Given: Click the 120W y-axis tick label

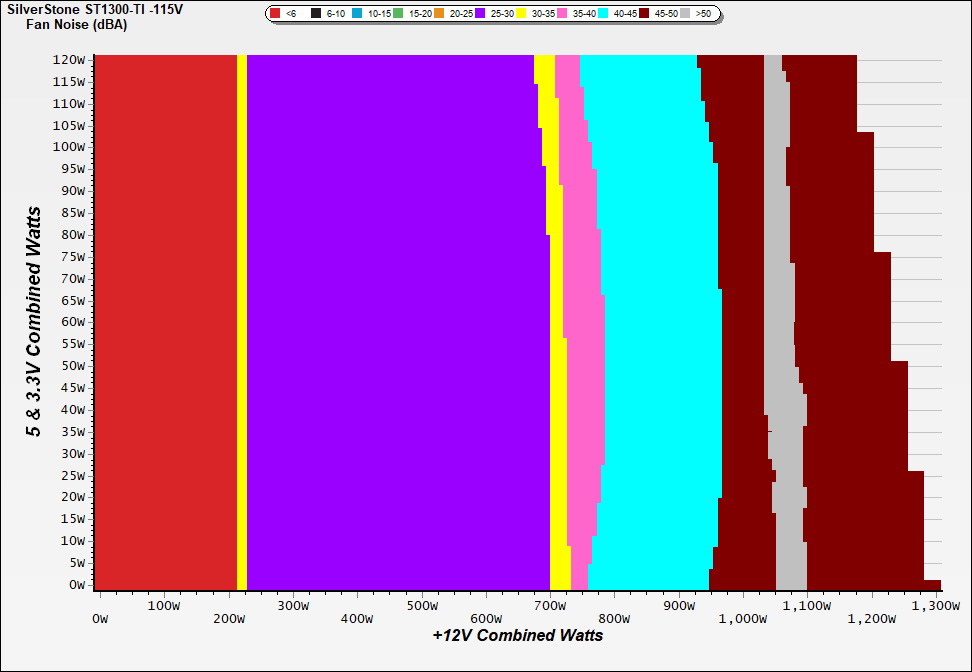Looking at the screenshot, I should (x=70, y=59).
